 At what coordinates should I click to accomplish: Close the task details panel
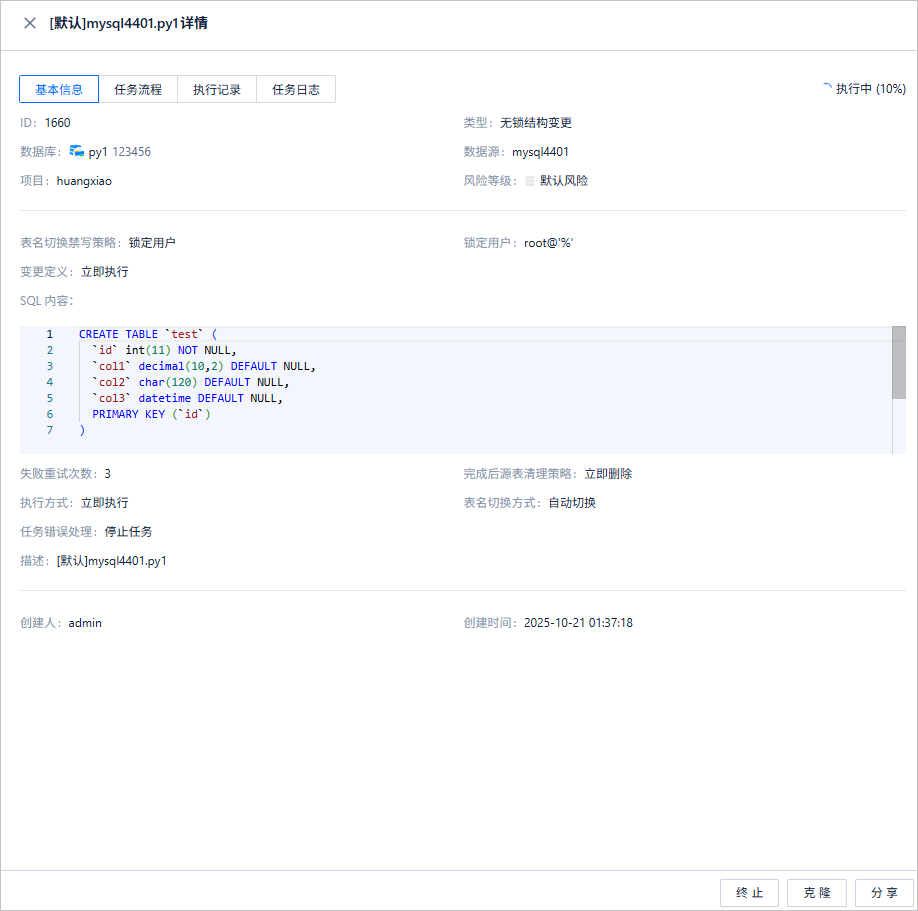tap(30, 23)
